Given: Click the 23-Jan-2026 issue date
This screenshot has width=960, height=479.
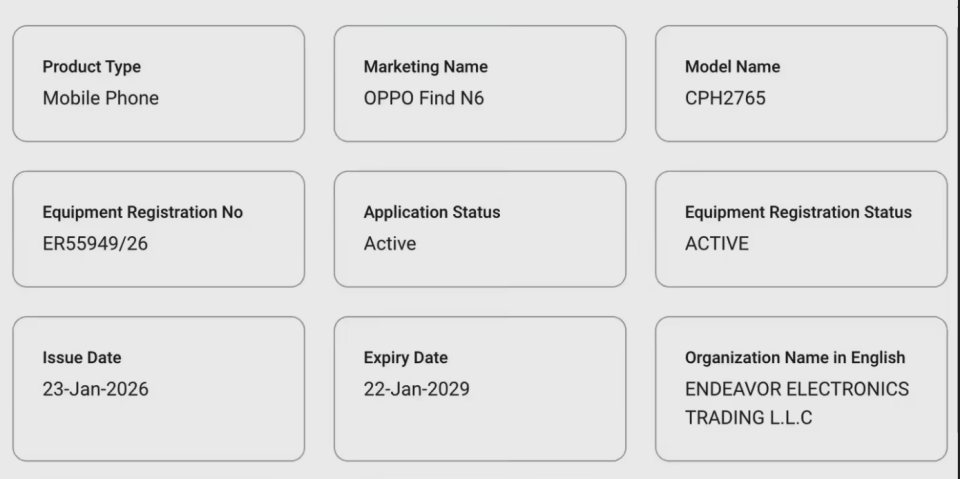Looking at the screenshot, I should (95, 389).
